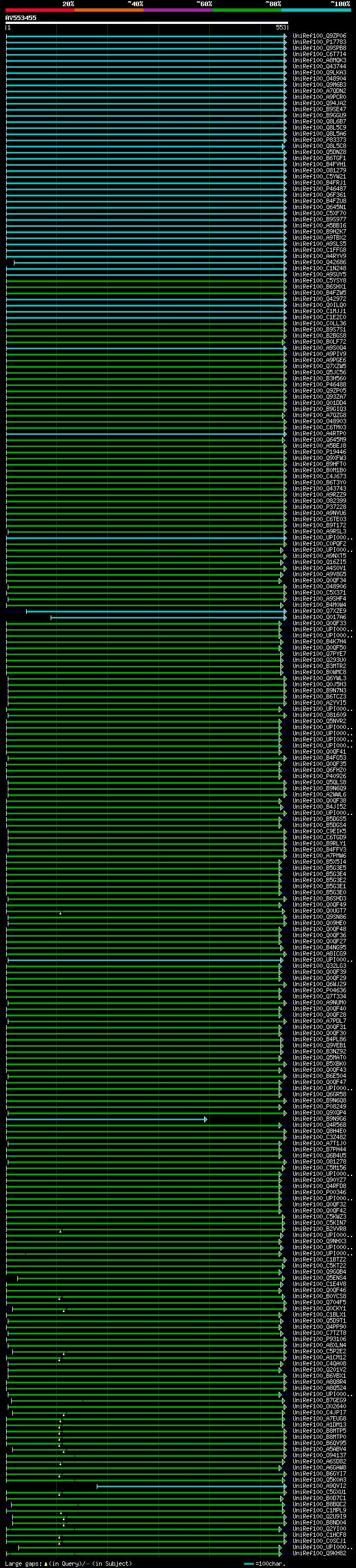Select the UniRef100_C1FFG8 label

click(319, 250)
